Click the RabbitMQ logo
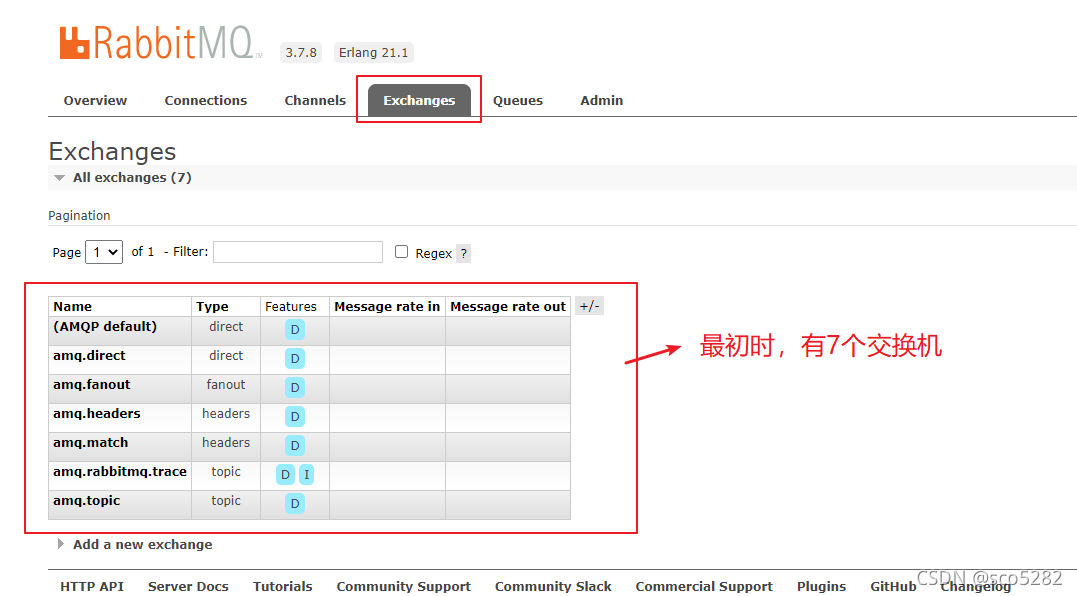 coord(161,43)
